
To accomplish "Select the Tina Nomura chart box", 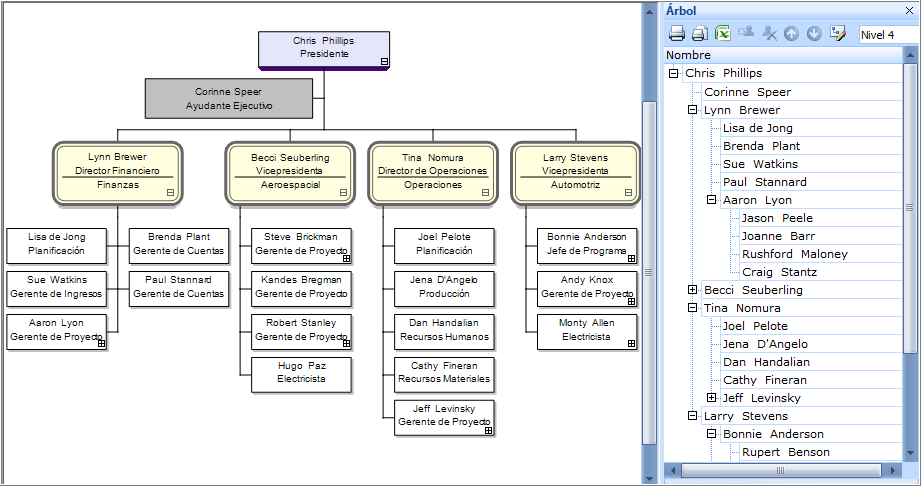I will 433,171.
